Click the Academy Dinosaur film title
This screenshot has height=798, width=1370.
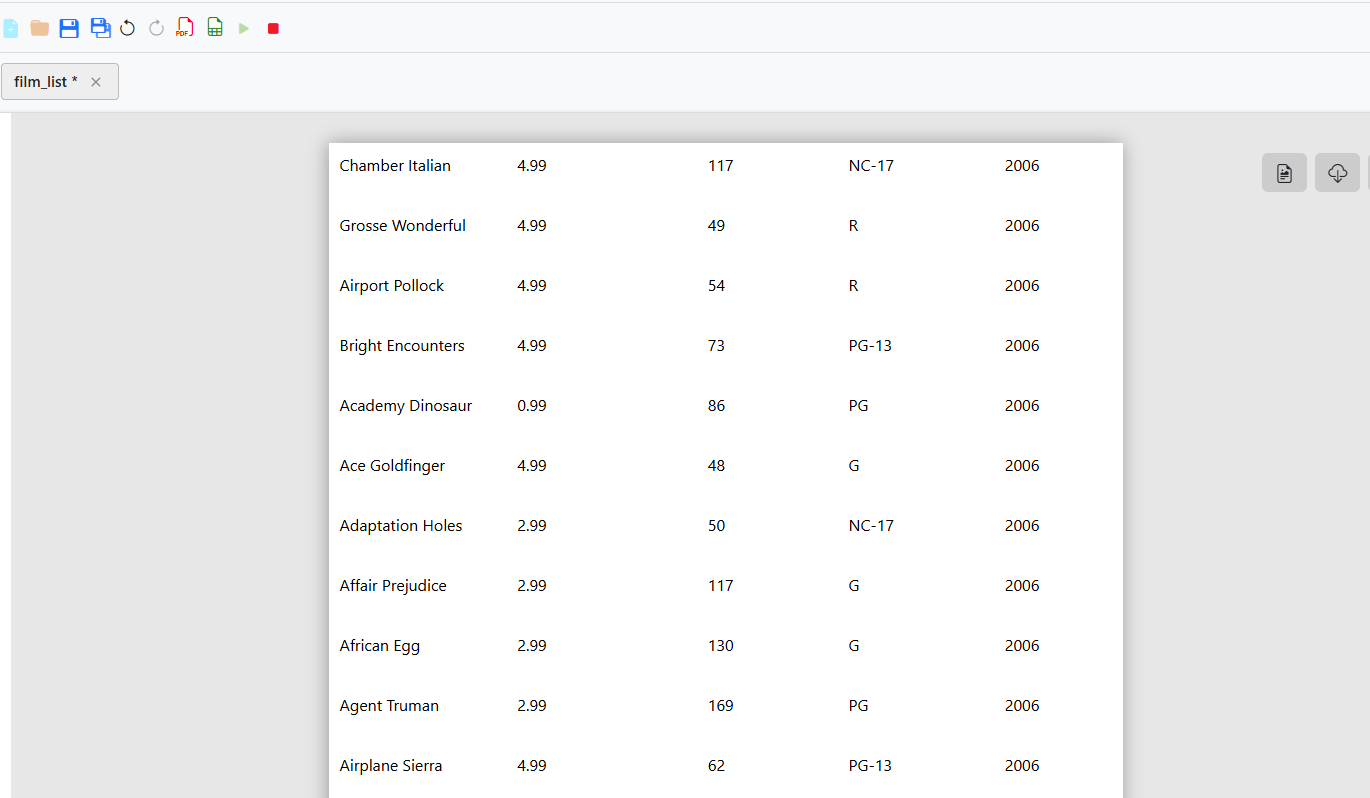[x=405, y=406]
